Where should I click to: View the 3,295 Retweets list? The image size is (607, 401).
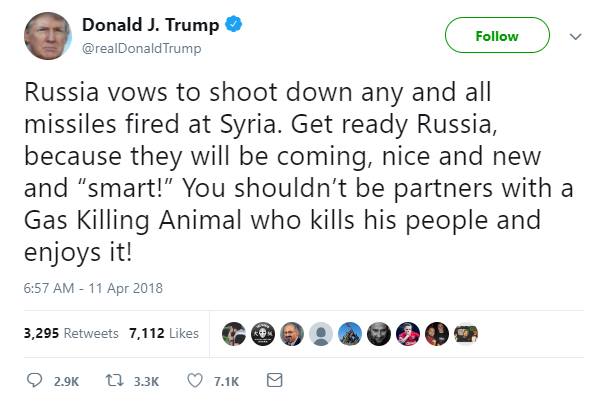point(70,333)
